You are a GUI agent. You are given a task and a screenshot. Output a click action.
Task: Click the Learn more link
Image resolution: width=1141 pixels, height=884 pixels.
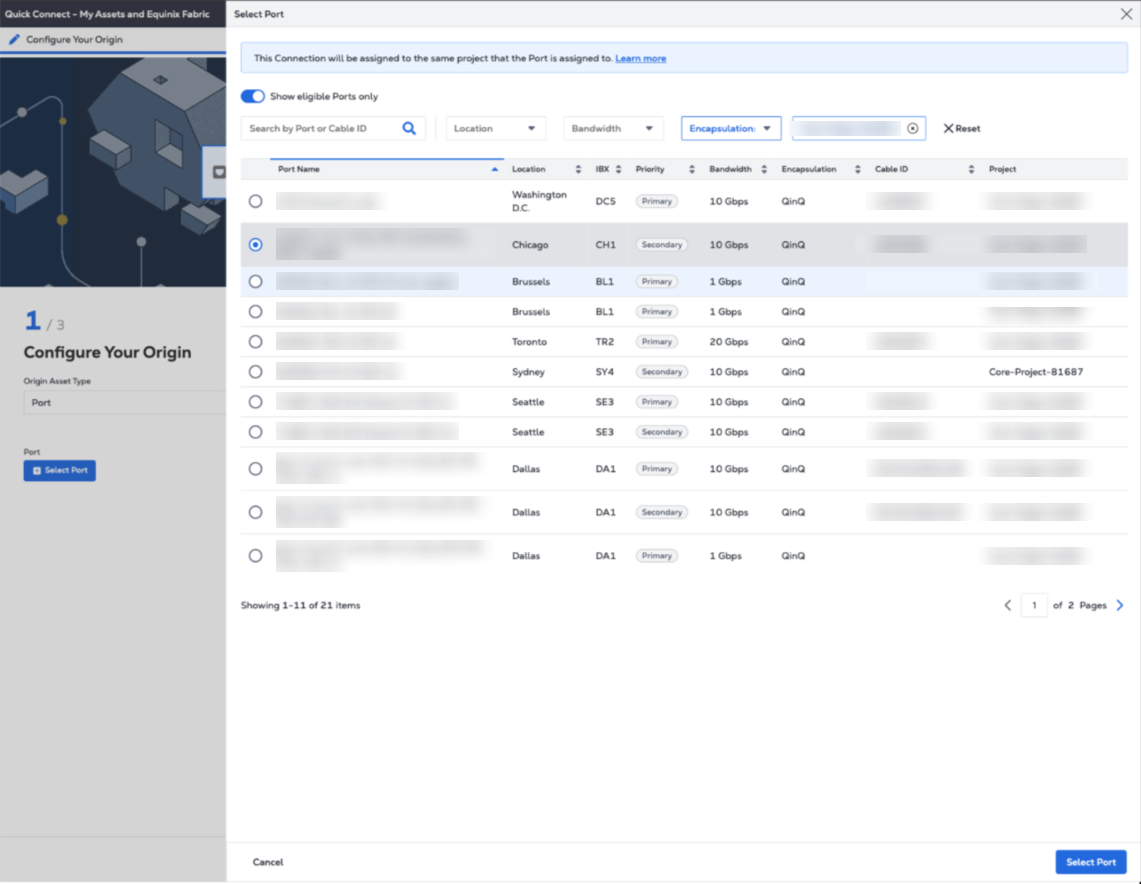pos(640,58)
